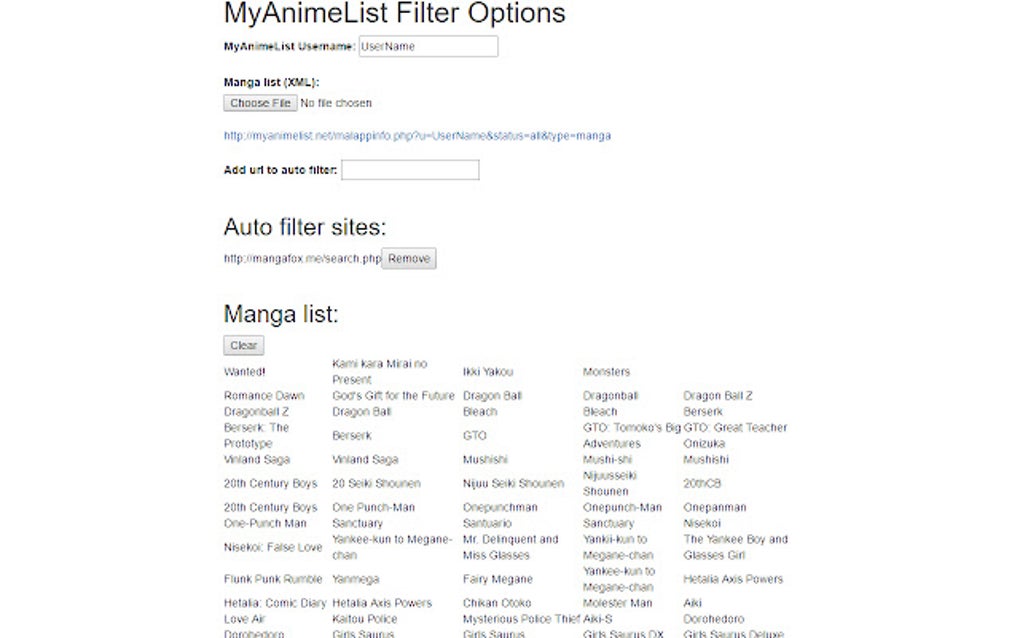Viewport: 1020px width, 638px height.
Task: Select Berserk: The Prototype in the list
Action: [253, 435]
